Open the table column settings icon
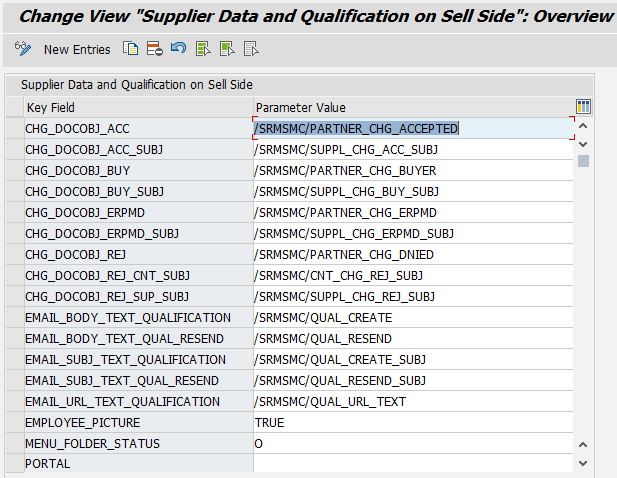This screenshot has height=478, width=617. 584,107
